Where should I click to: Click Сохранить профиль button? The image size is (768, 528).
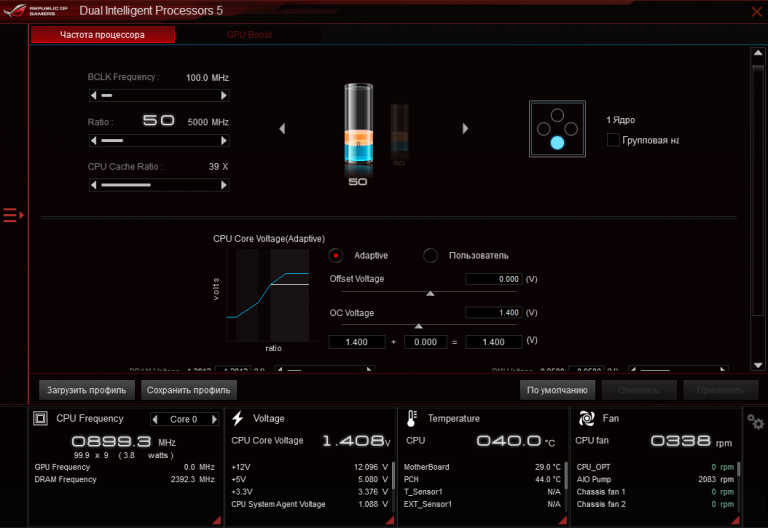[x=189, y=390]
